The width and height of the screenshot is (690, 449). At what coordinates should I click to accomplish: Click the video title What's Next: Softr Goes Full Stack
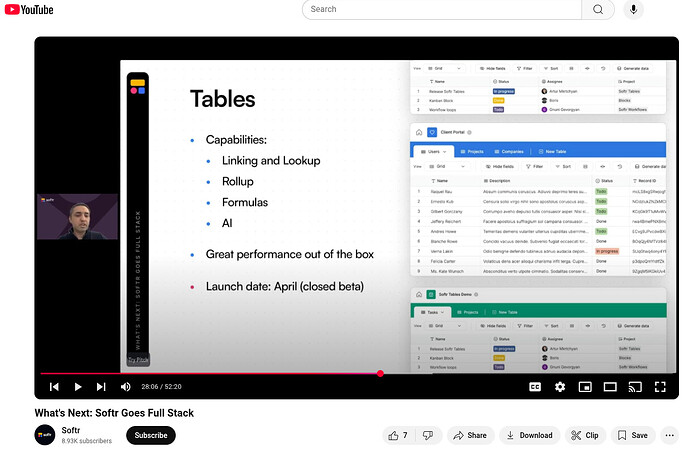point(114,413)
